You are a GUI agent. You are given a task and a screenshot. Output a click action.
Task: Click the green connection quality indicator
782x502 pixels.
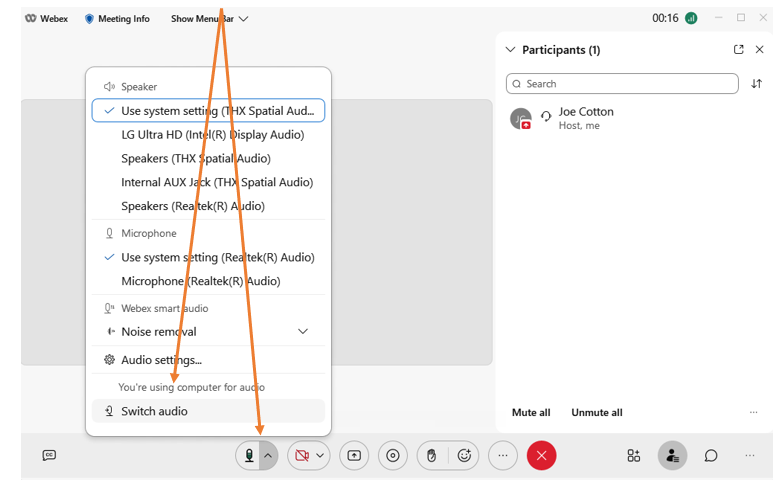(x=691, y=18)
